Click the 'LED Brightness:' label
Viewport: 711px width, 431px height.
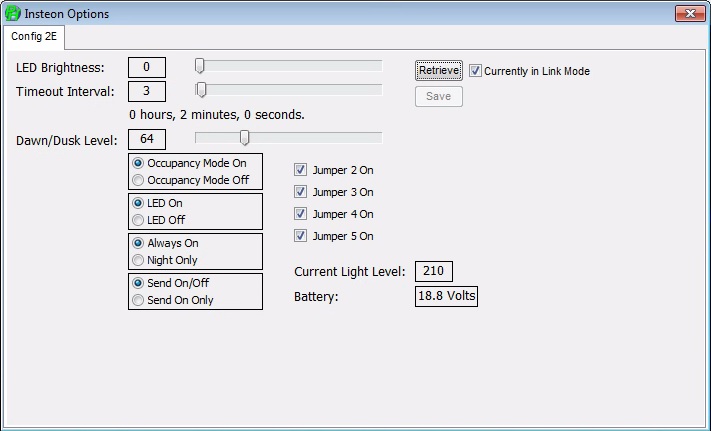click(x=60, y=68)
